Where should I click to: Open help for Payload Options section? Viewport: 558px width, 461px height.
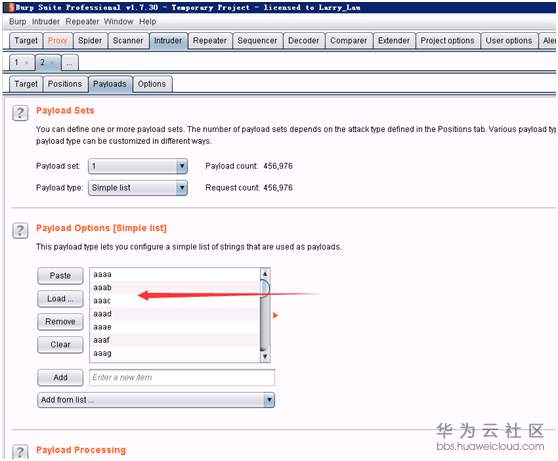coord(20,230)
